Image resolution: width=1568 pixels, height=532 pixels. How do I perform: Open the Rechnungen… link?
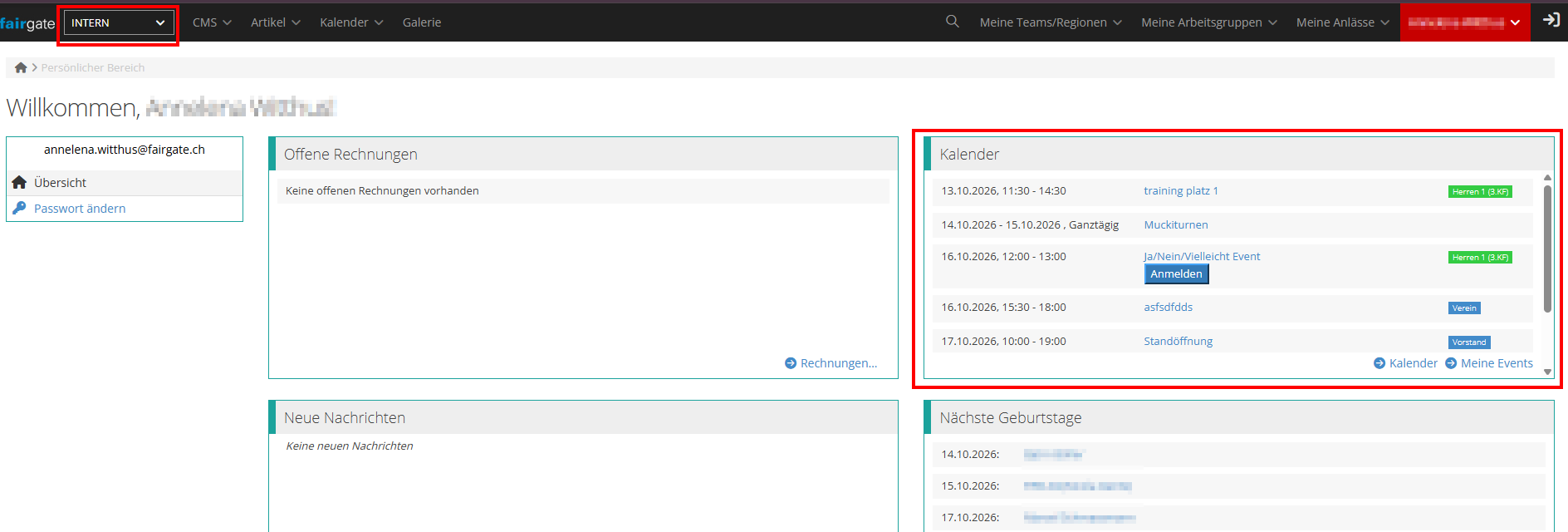click(839, 363)
